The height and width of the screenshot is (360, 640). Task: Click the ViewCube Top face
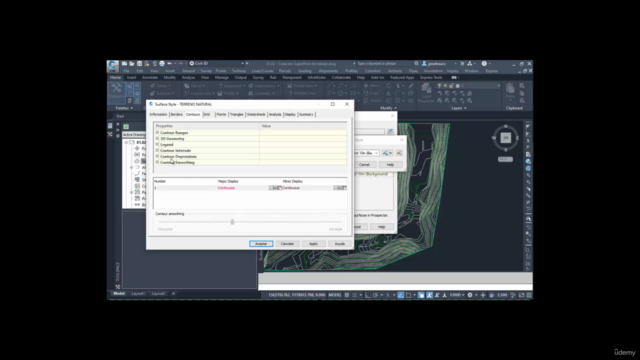[x=506, y=138]
